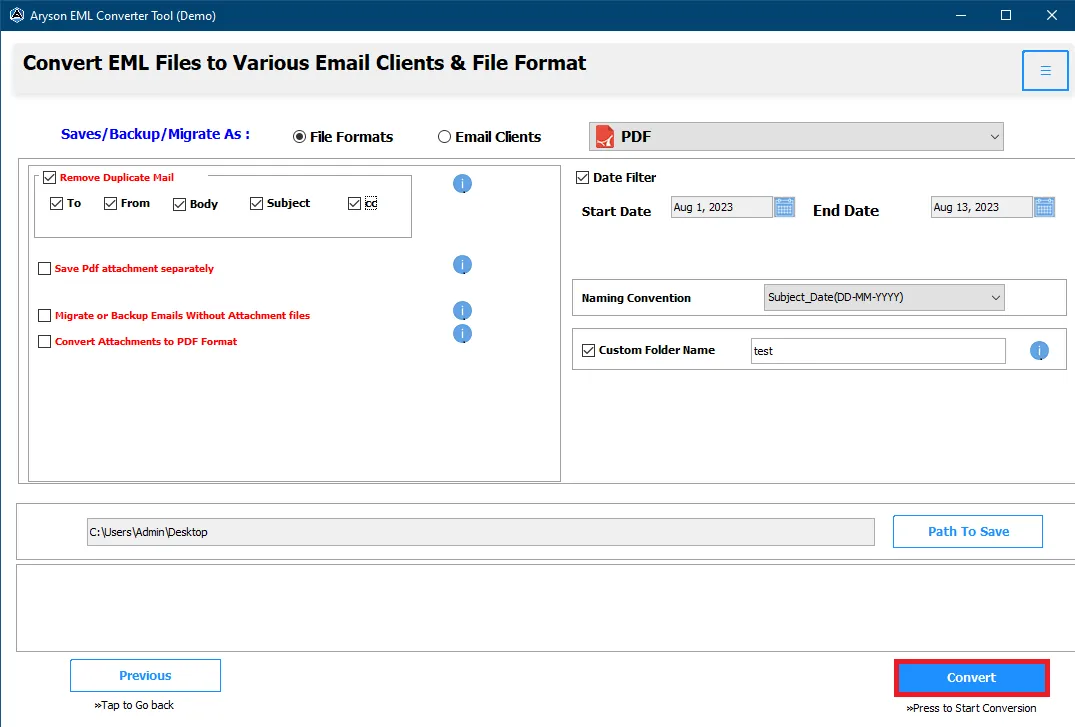The width and height of the screenshot is (1075, 727).
Task: Click the Tap to Go back hint text
Action: coord(134,705)
